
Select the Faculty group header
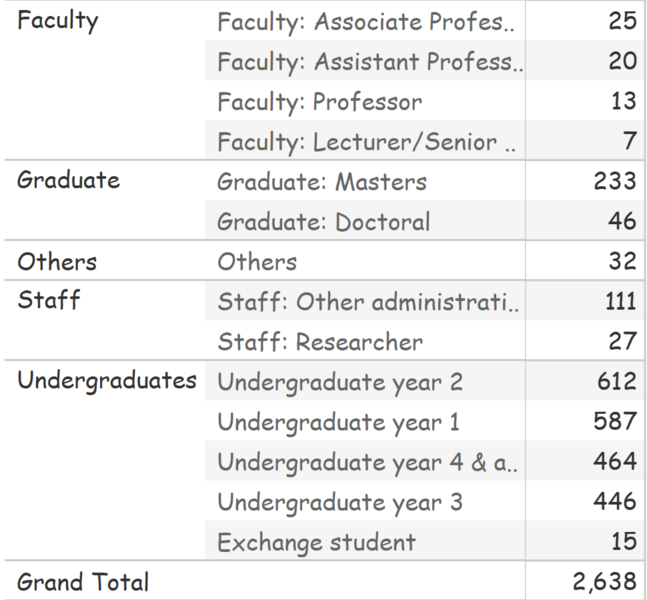(58, 21)
